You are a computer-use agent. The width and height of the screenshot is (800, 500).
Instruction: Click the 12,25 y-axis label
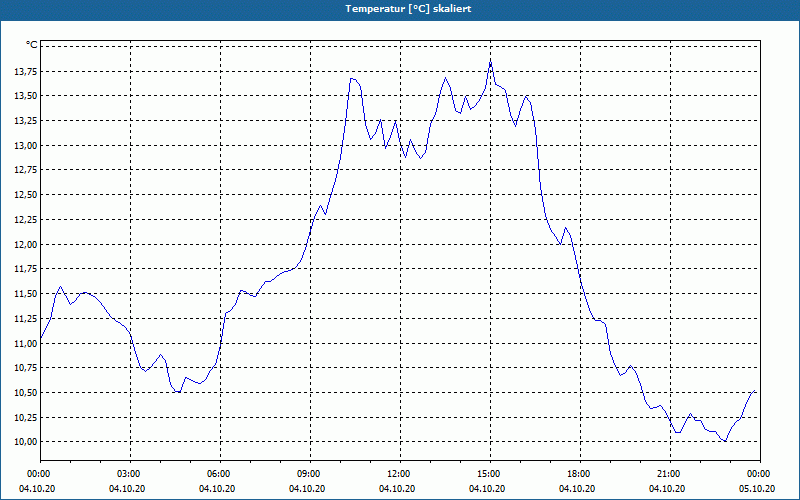(x=26, y=220)
